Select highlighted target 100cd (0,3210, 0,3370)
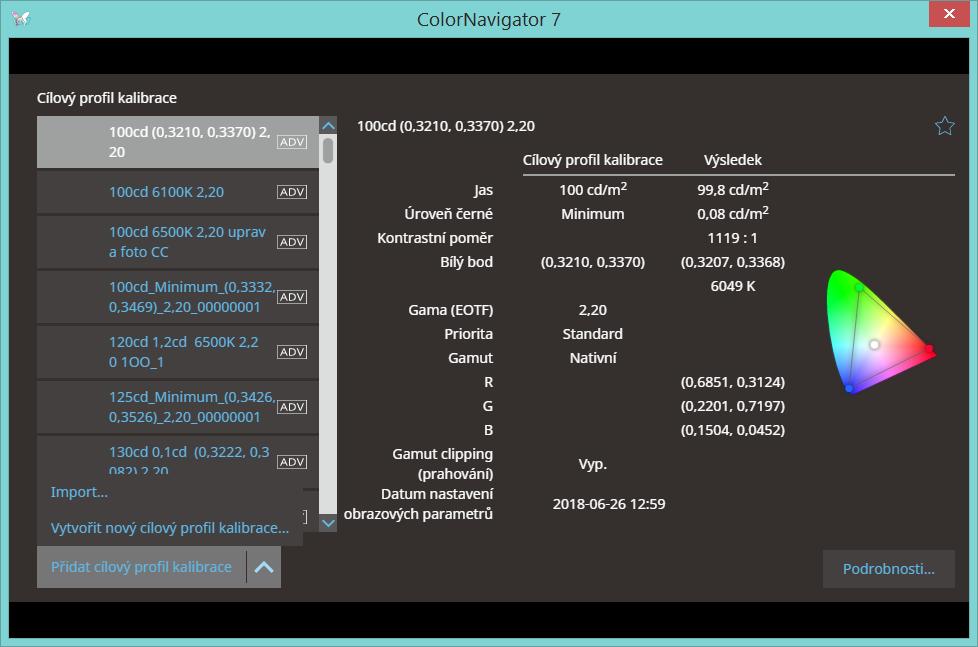978x647 pixels. [178, 142]
